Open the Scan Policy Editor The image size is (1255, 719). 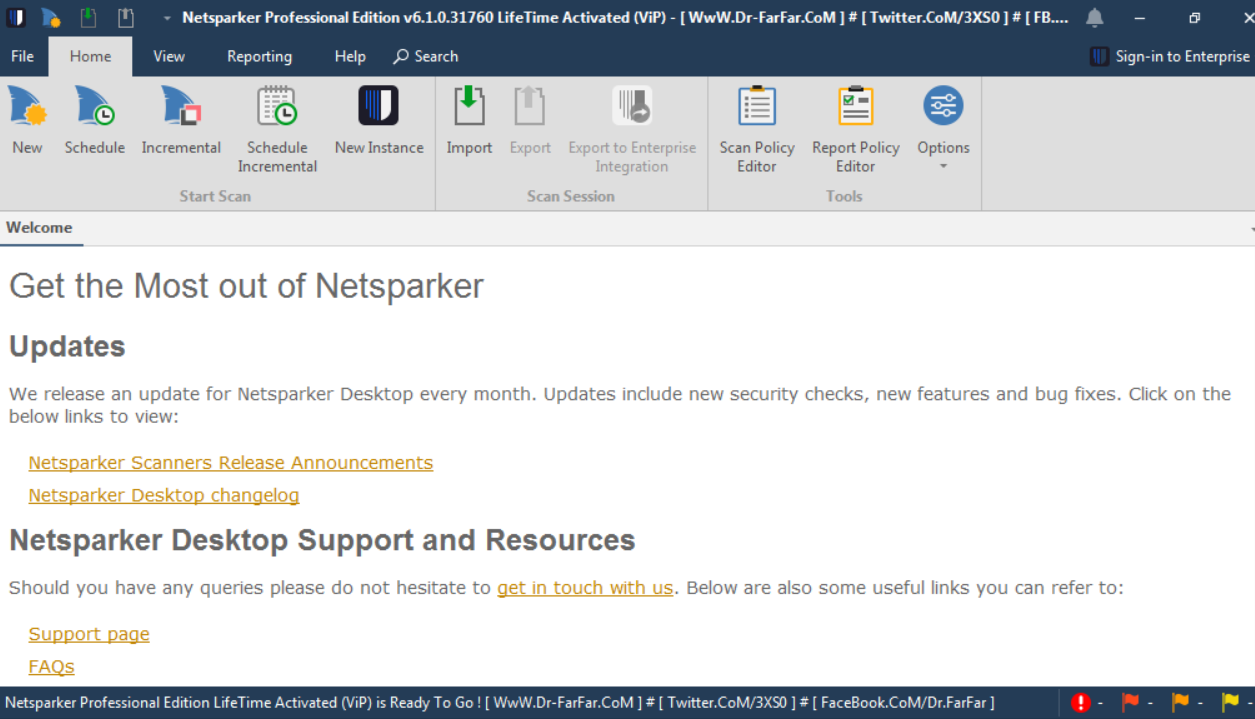[757, 128]
